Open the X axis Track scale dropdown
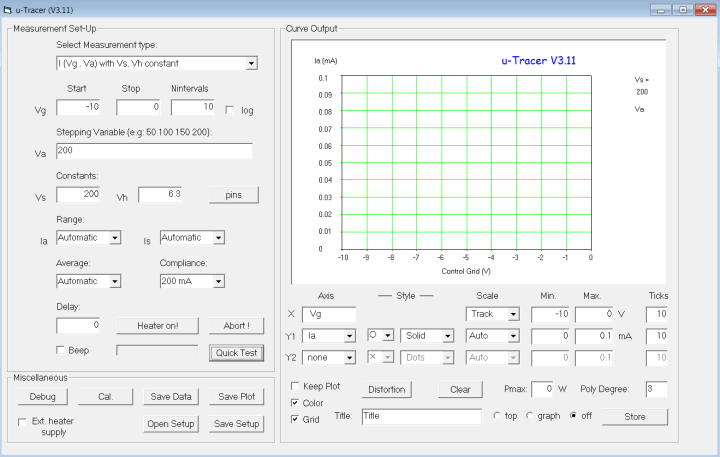Image resolution: width=720 pixels, height=457 pixels. (513, 314)
